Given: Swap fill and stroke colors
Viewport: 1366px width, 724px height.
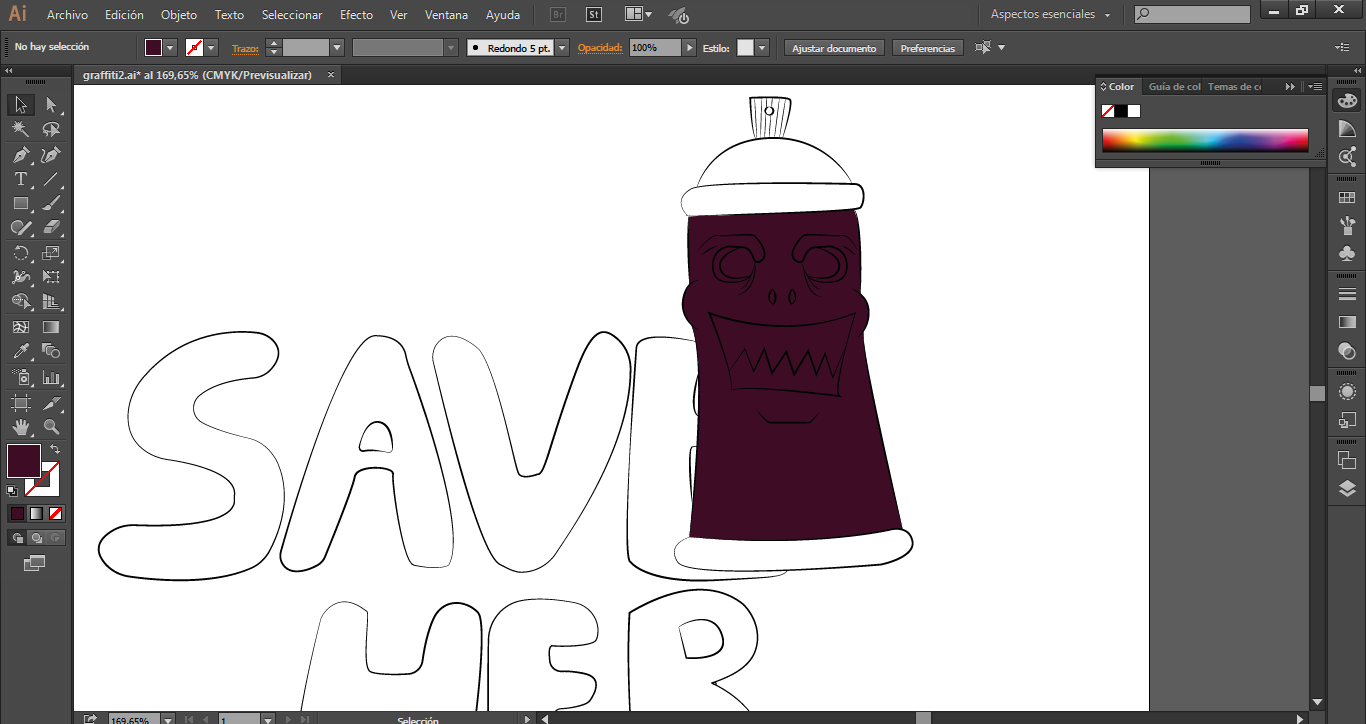Looking at the screenshot, I should coord(55,450).
